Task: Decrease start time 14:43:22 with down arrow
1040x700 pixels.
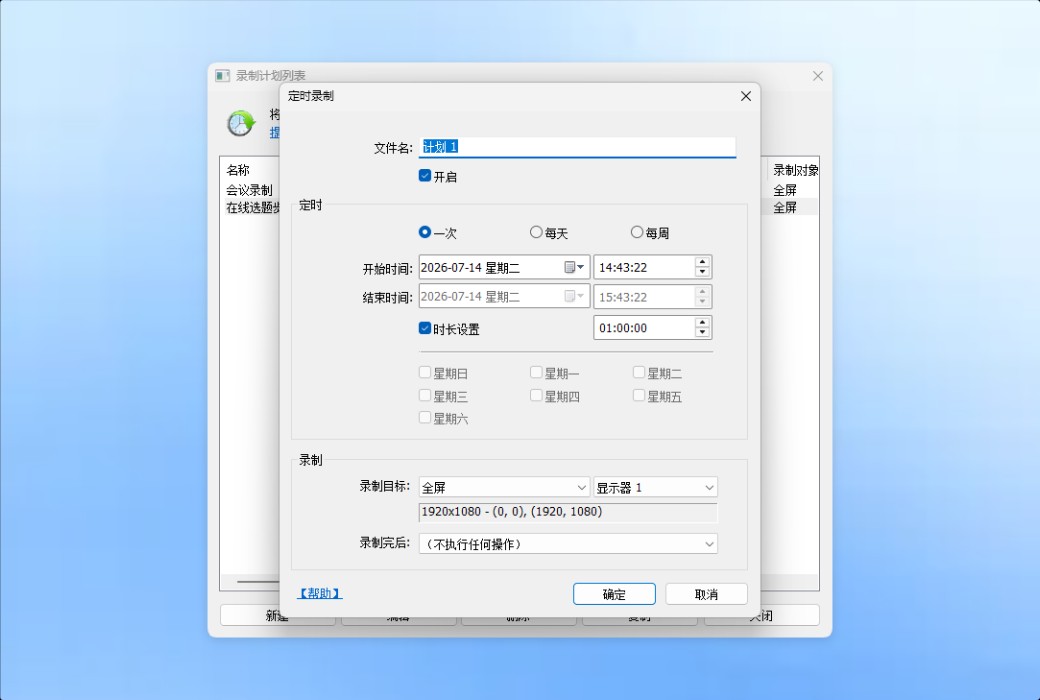Action: (702, 272)
